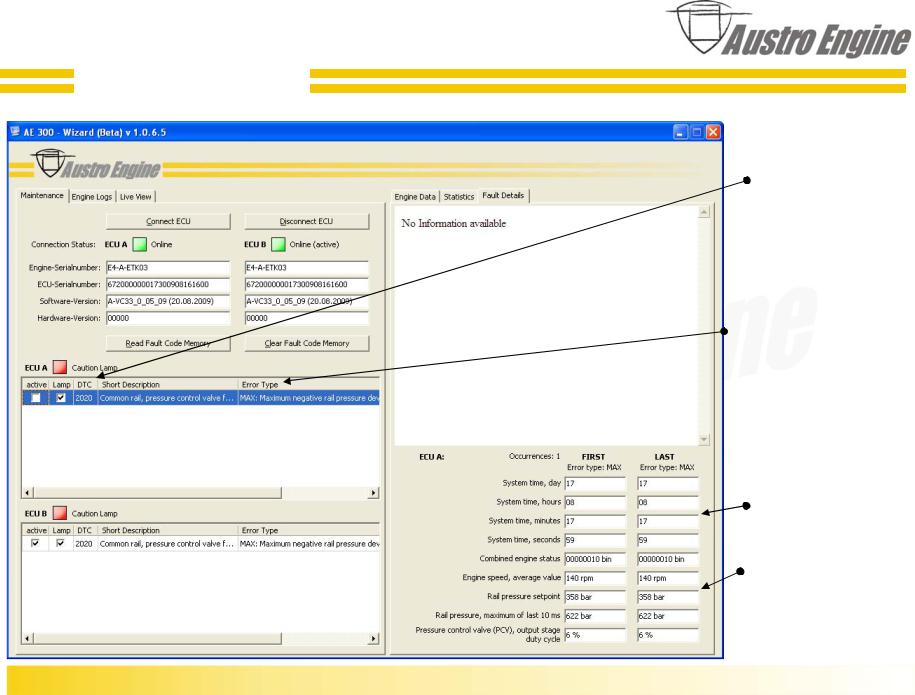Click left arrow of ECU B list scrollbar

tap(27, 639)
